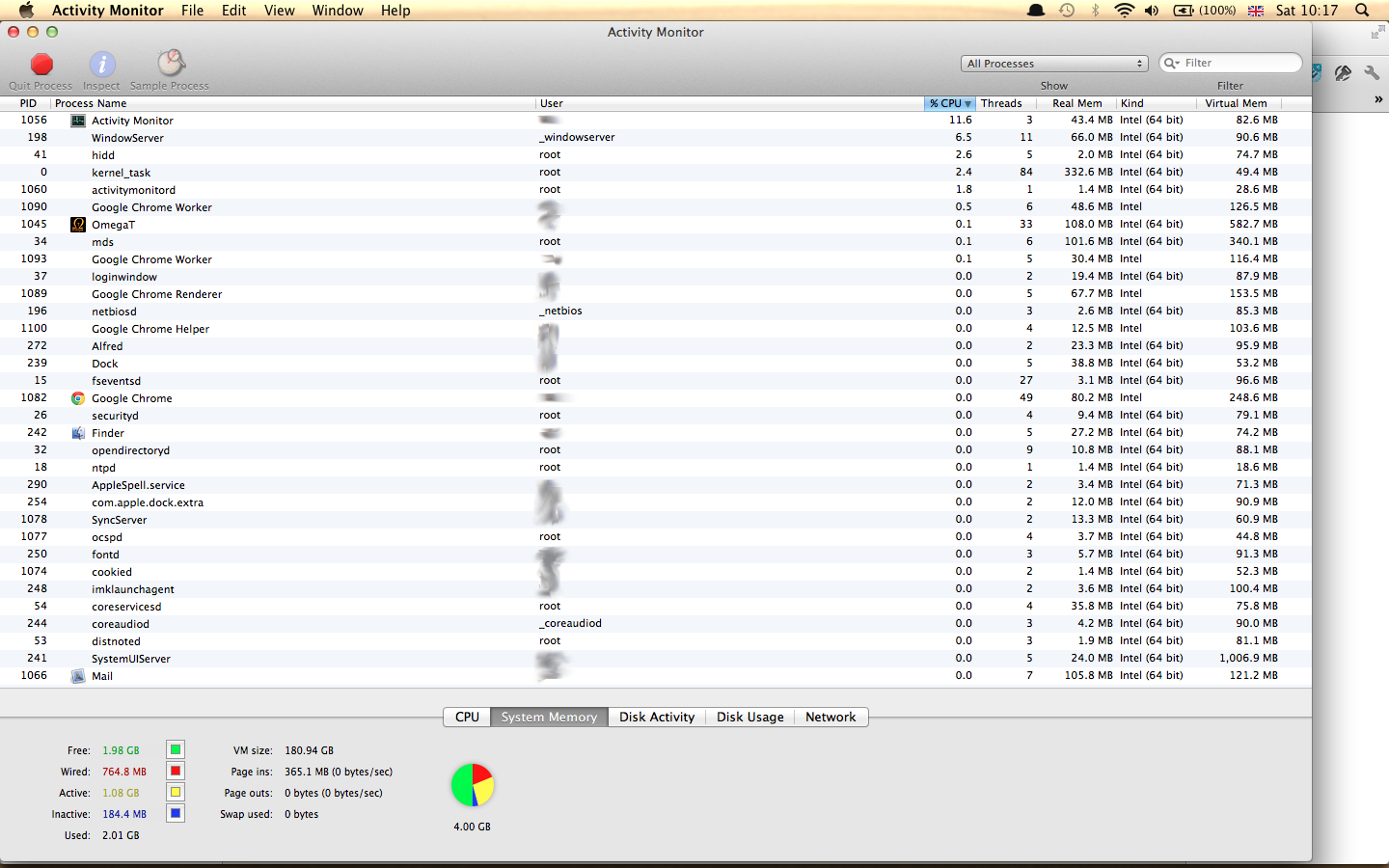
Task: Open Spotlight search magnifier
Action: 1362,10
